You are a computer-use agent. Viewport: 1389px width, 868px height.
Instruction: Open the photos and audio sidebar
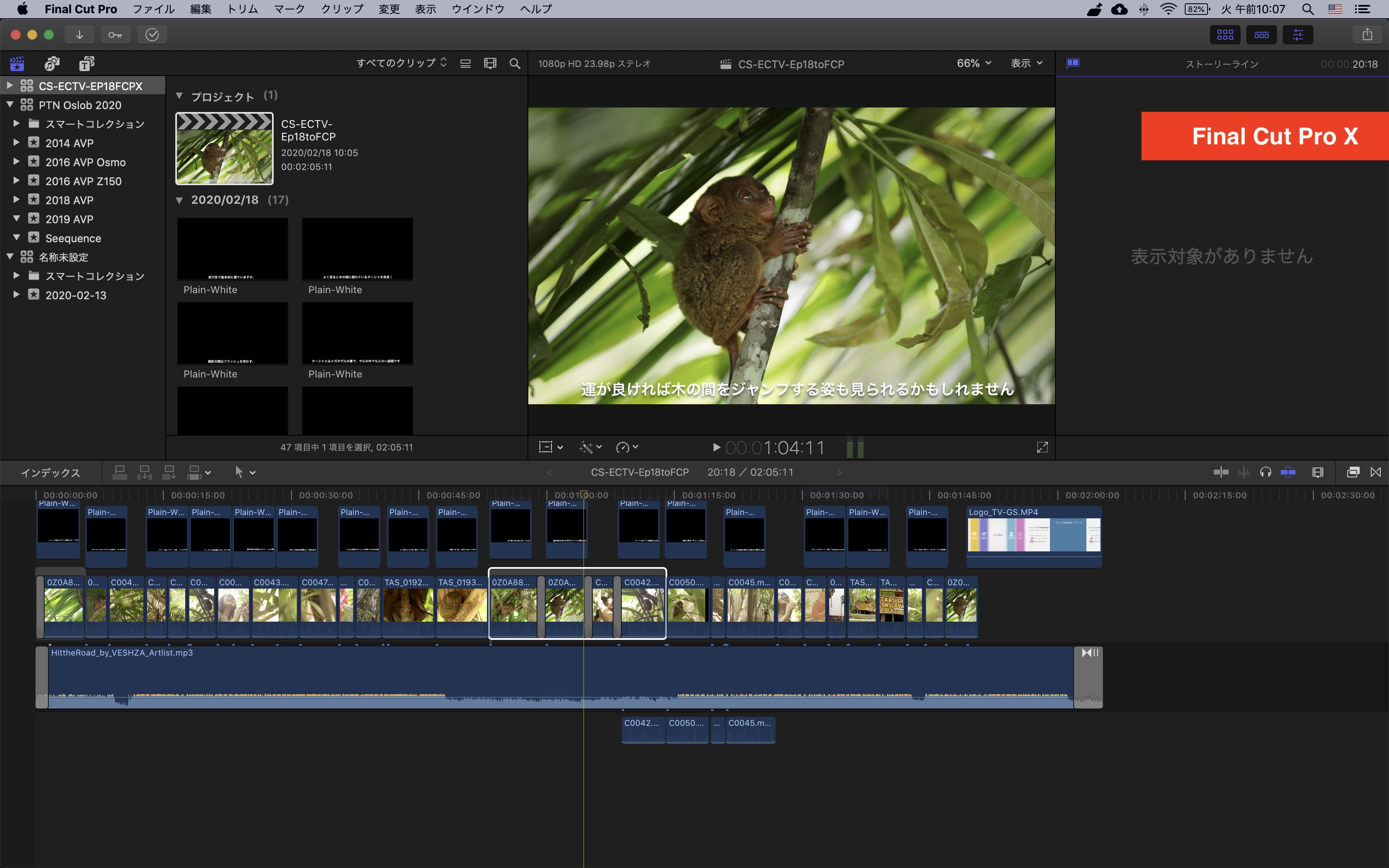[52, 63]
